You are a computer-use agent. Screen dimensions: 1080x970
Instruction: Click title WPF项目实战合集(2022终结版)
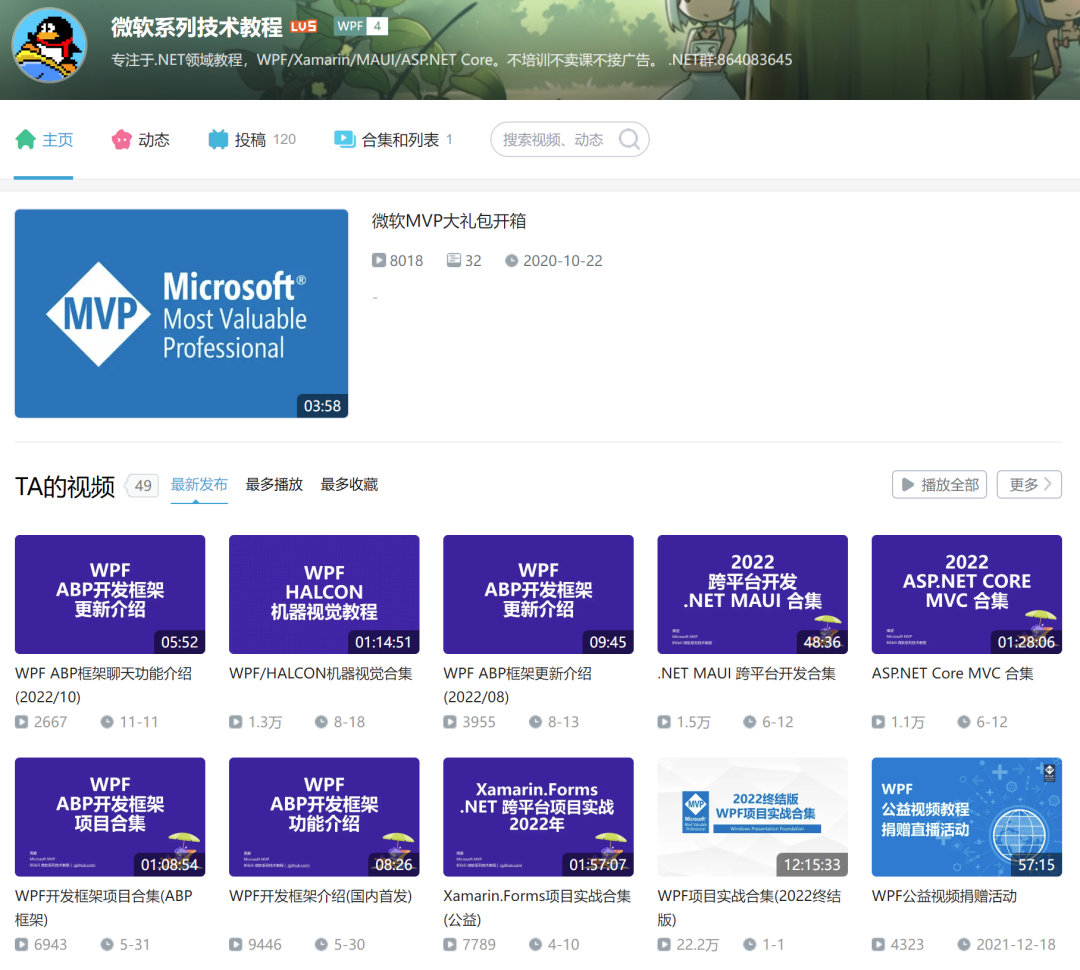(x=749, y=907)
